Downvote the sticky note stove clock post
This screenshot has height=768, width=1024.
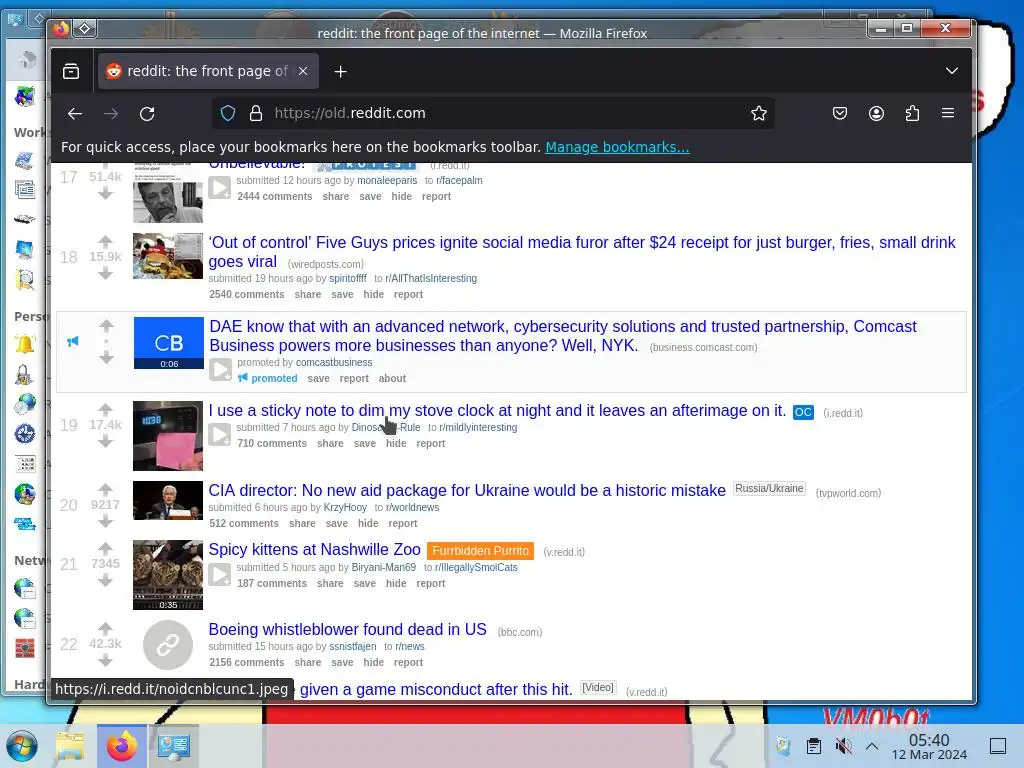(x=105, y=442)
